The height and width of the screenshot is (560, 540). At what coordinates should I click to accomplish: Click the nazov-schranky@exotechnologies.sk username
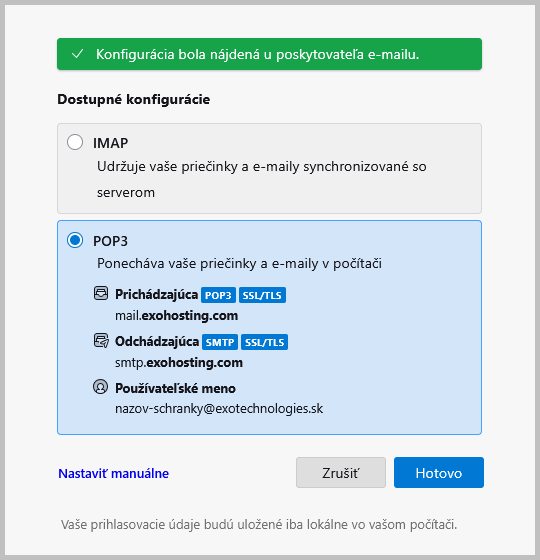click(x=219, y=409)
